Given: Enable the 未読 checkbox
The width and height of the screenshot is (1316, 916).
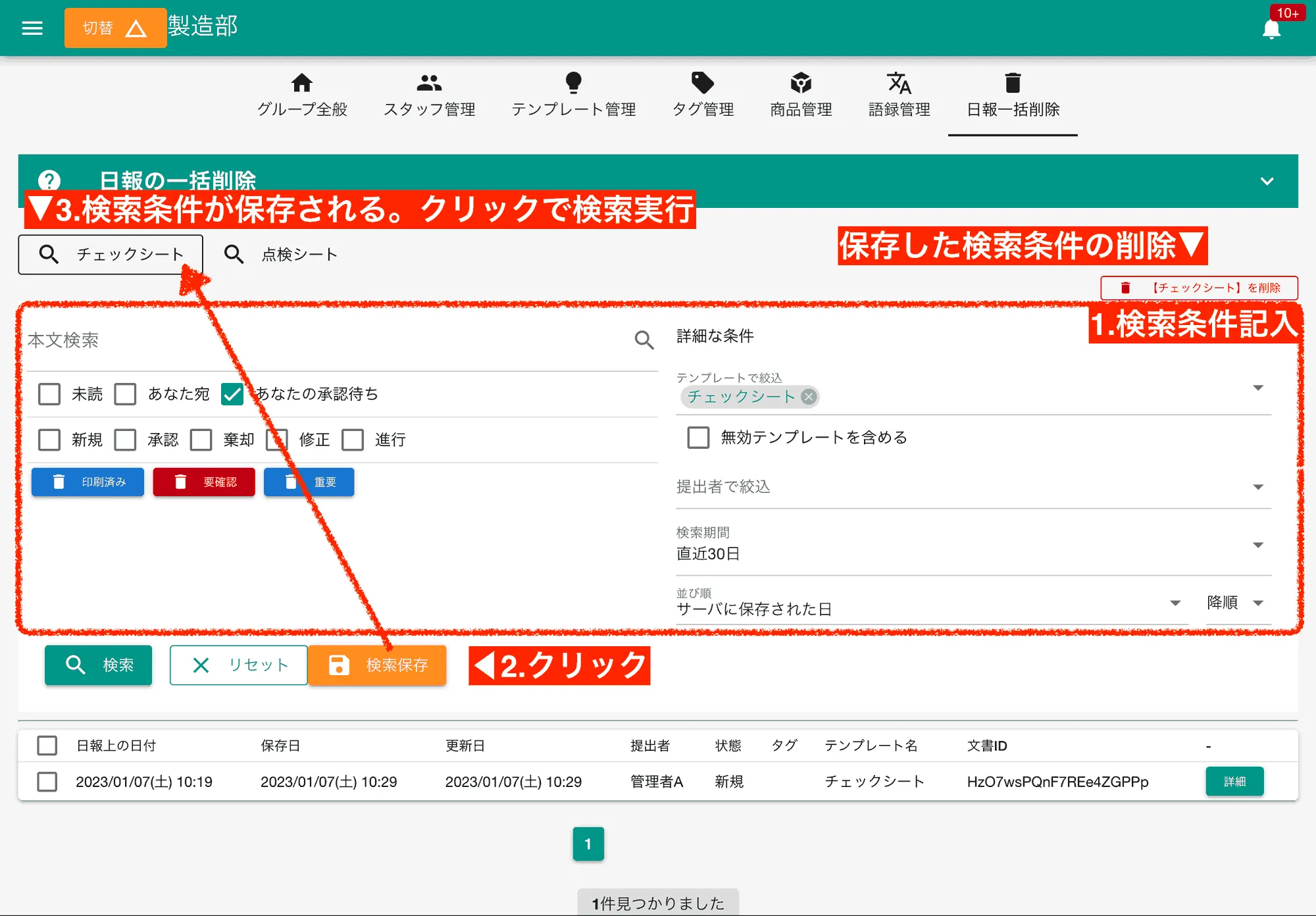Looking at the screenshot, I should (x=49, y=394).
